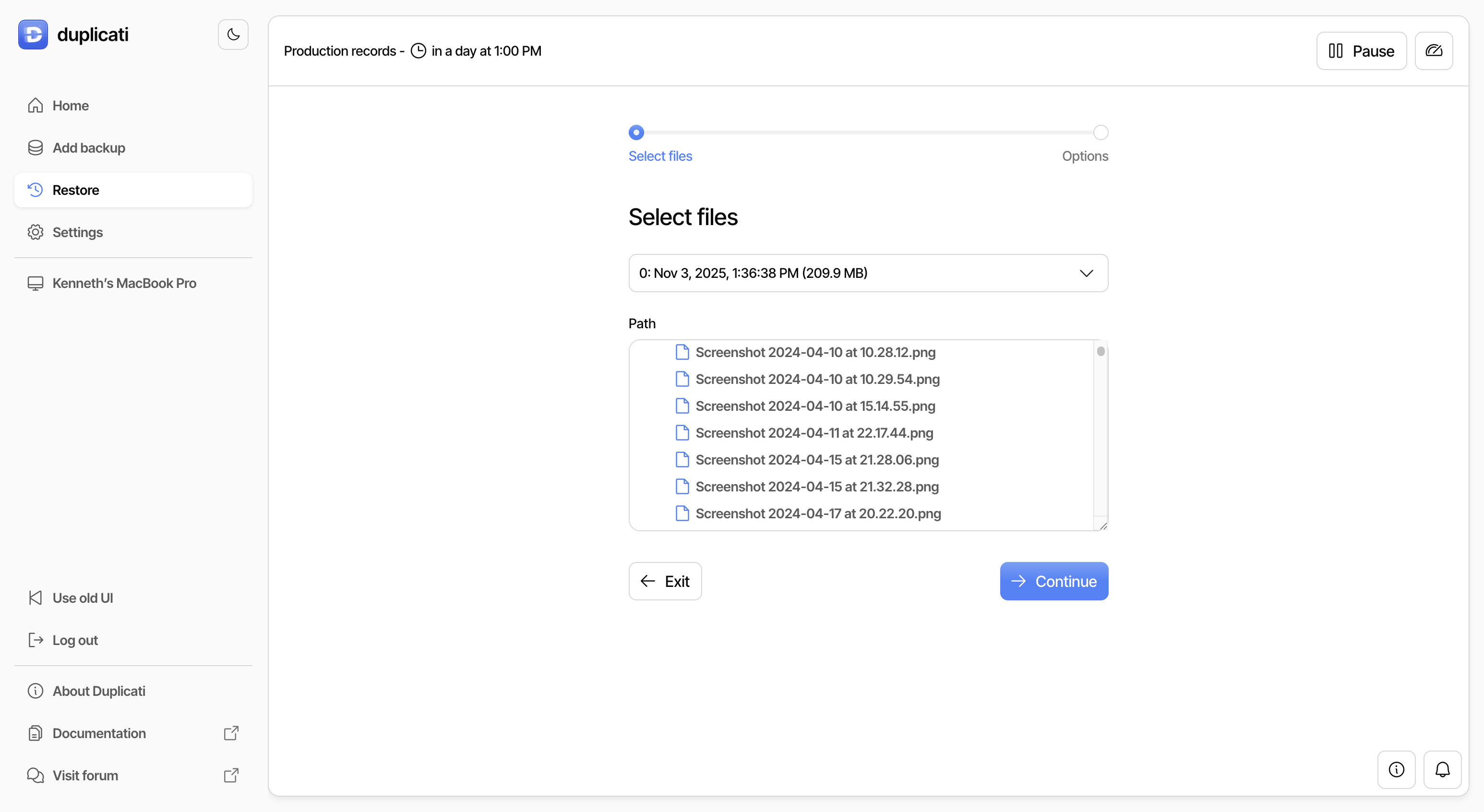
Task: Open the info circle icon bottom right
Action: click(1396, 769)
